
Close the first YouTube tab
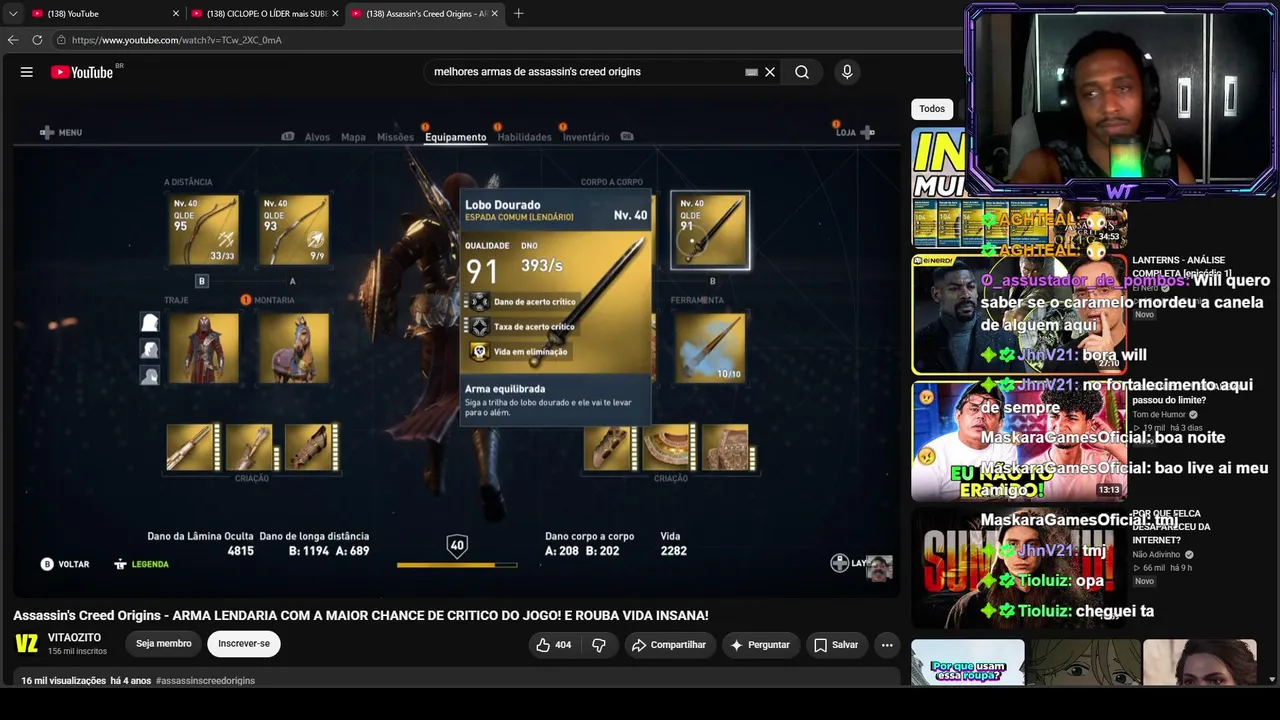pyautogui.click(x=176, y=14)
